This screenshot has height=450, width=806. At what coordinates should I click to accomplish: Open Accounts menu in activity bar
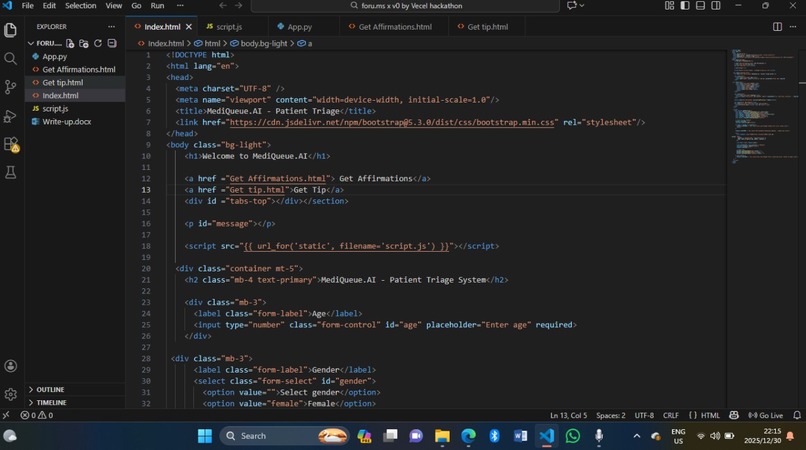(10, 366)
